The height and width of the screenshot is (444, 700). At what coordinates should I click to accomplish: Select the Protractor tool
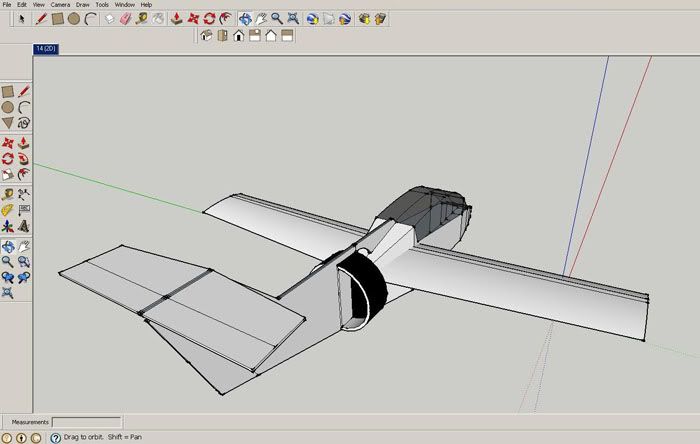pyautogui.click(x=8, y=210)
